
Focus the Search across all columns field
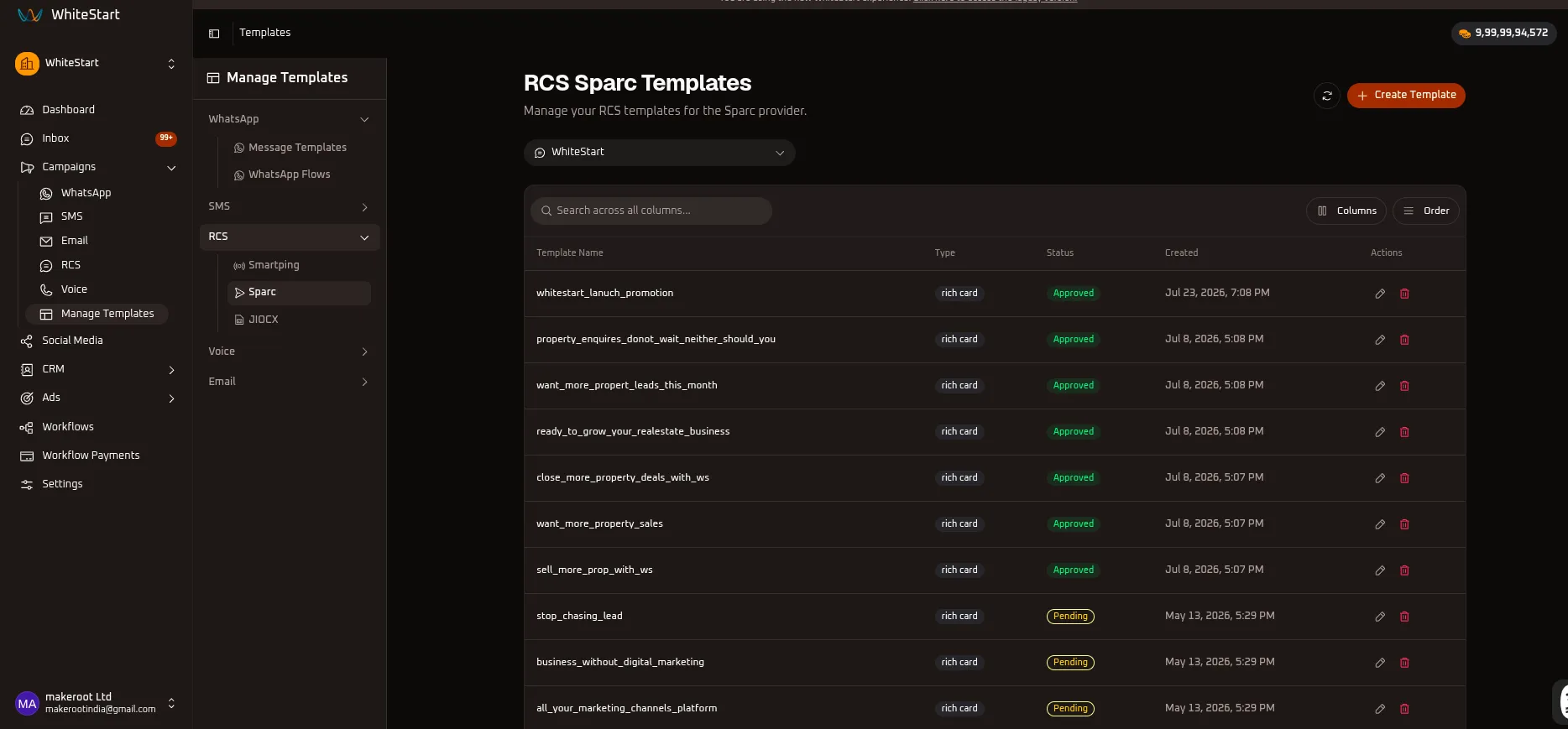pyautogui.click(x=651, y=211)
